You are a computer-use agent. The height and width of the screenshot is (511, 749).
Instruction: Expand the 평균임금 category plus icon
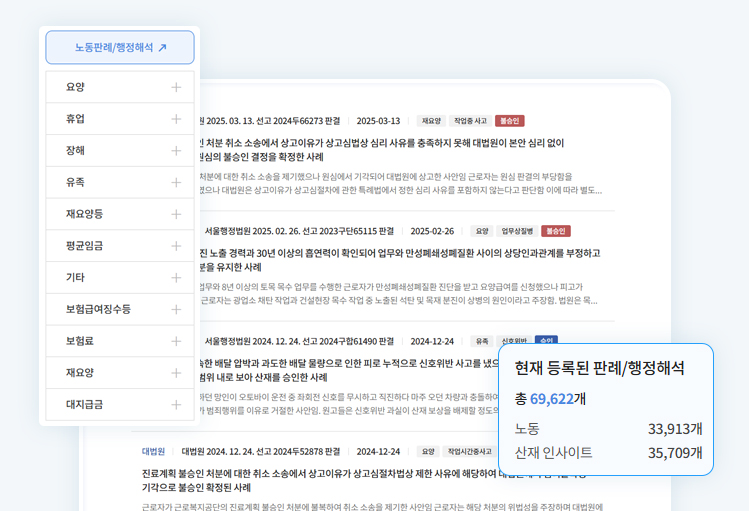(x=176, y=246)
